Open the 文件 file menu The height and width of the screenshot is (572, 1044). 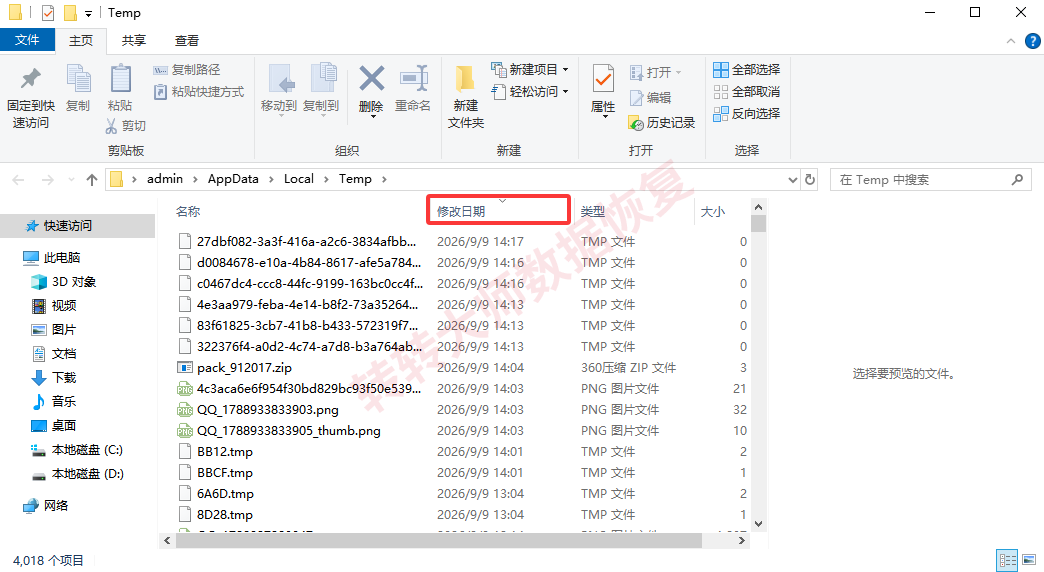point(27,41)
